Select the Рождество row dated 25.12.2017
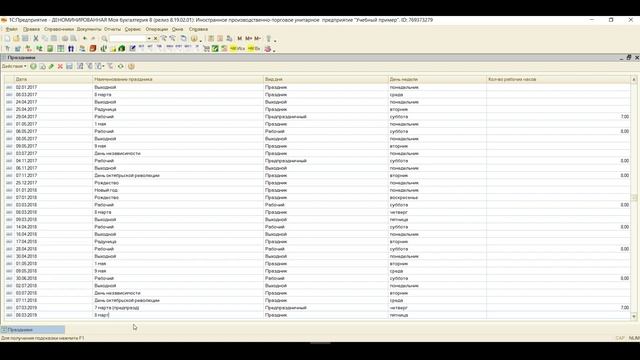 pyautogui.click(x=318, y=183)
